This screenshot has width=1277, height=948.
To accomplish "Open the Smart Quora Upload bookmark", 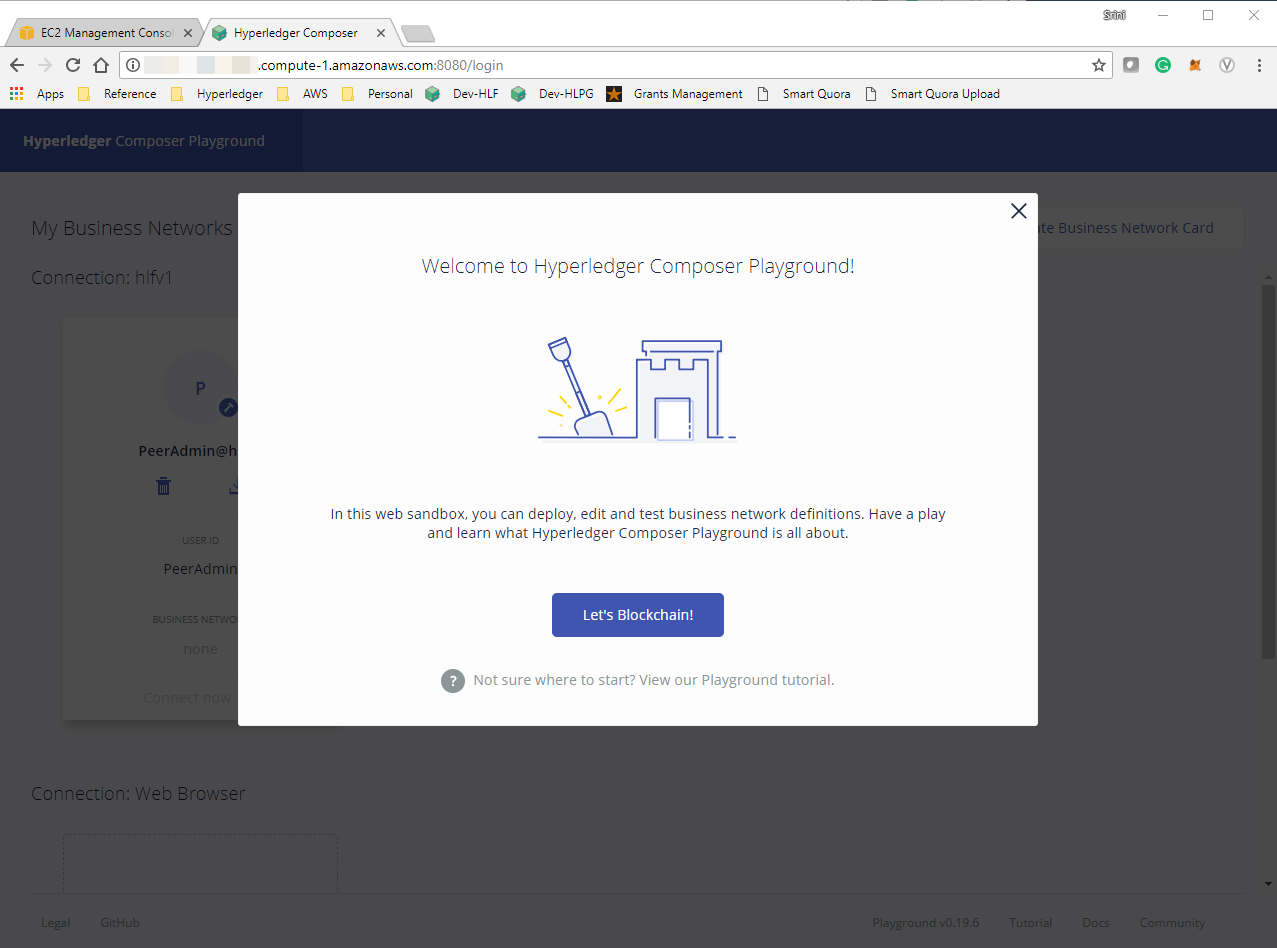I will [933, 94].
